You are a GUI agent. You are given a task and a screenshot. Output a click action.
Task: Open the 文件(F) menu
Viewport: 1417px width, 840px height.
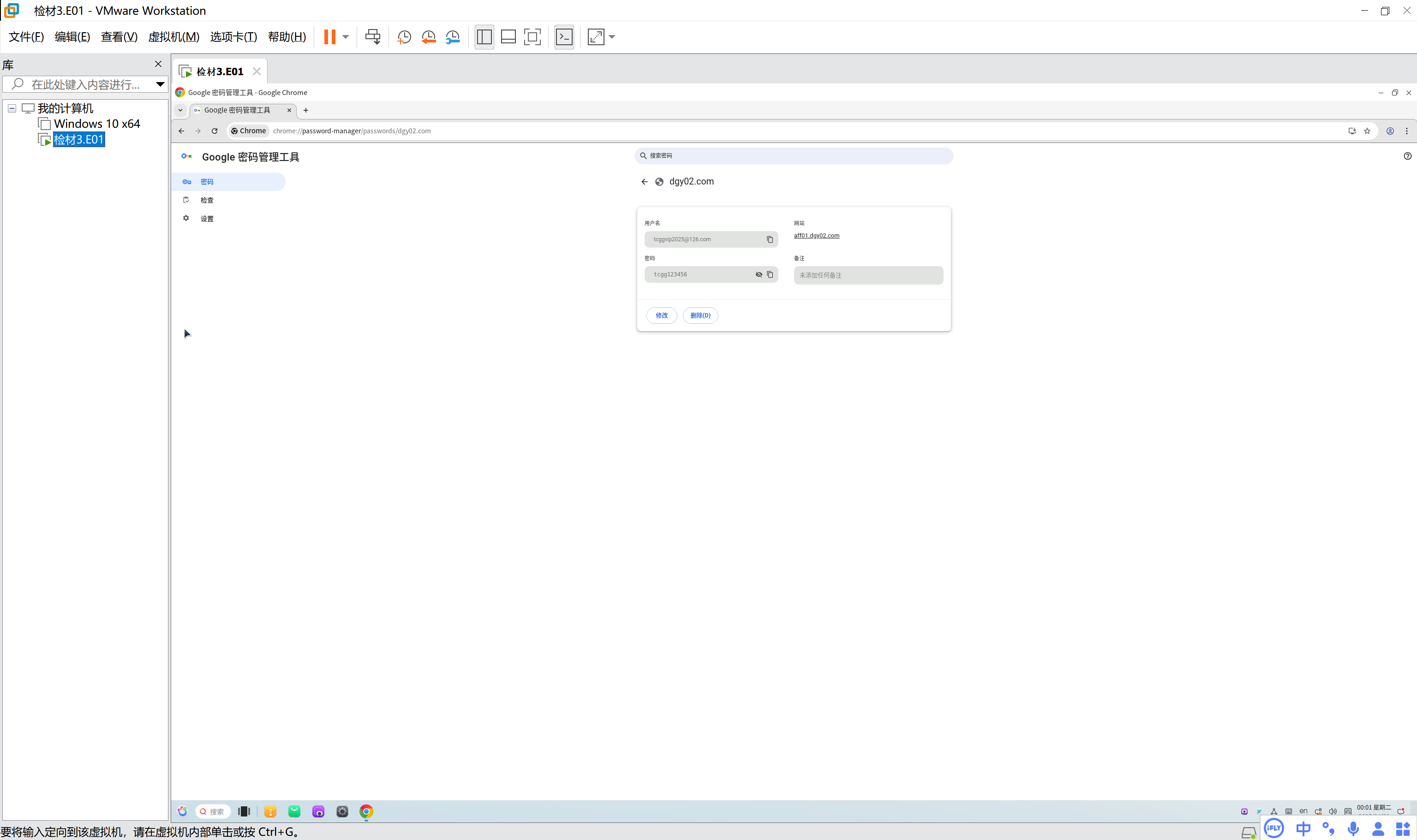[x=26, y=37]
